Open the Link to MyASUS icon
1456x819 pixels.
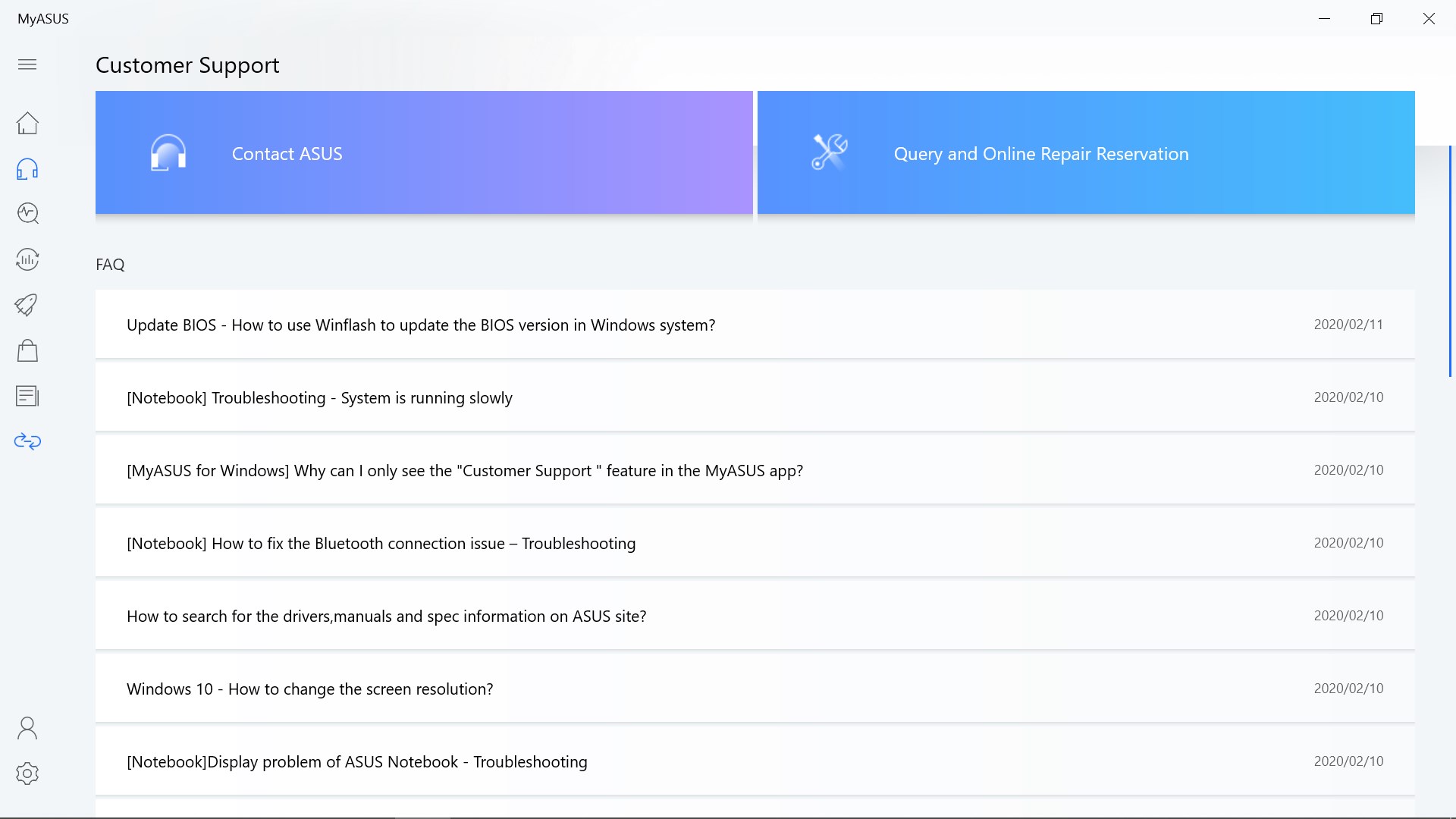(x=27, y=441)
